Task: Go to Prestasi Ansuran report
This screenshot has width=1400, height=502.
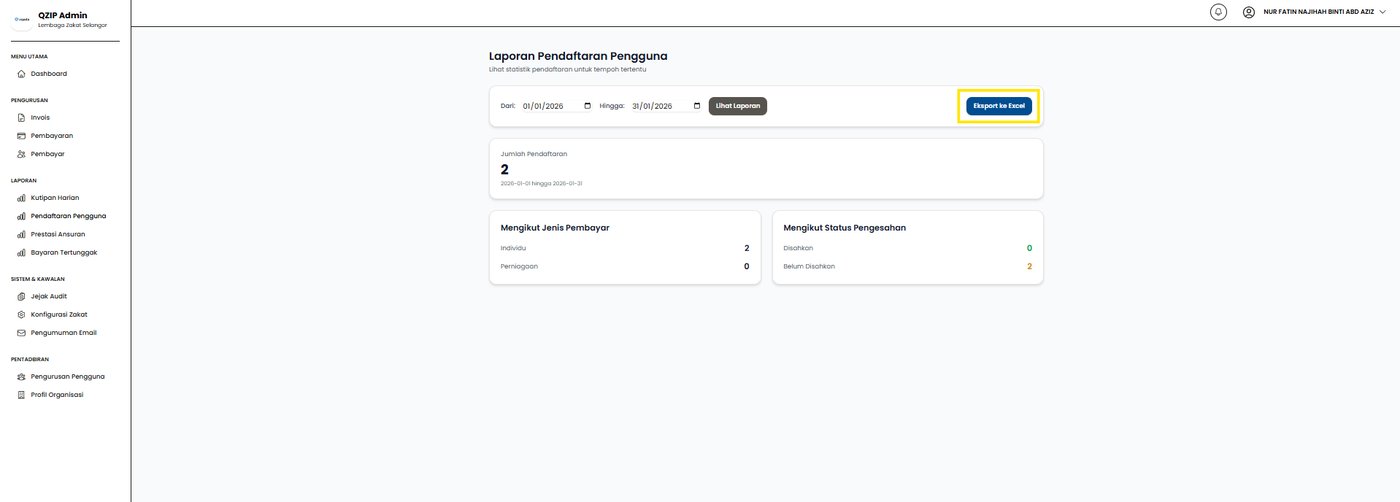Action: [57, 234]
